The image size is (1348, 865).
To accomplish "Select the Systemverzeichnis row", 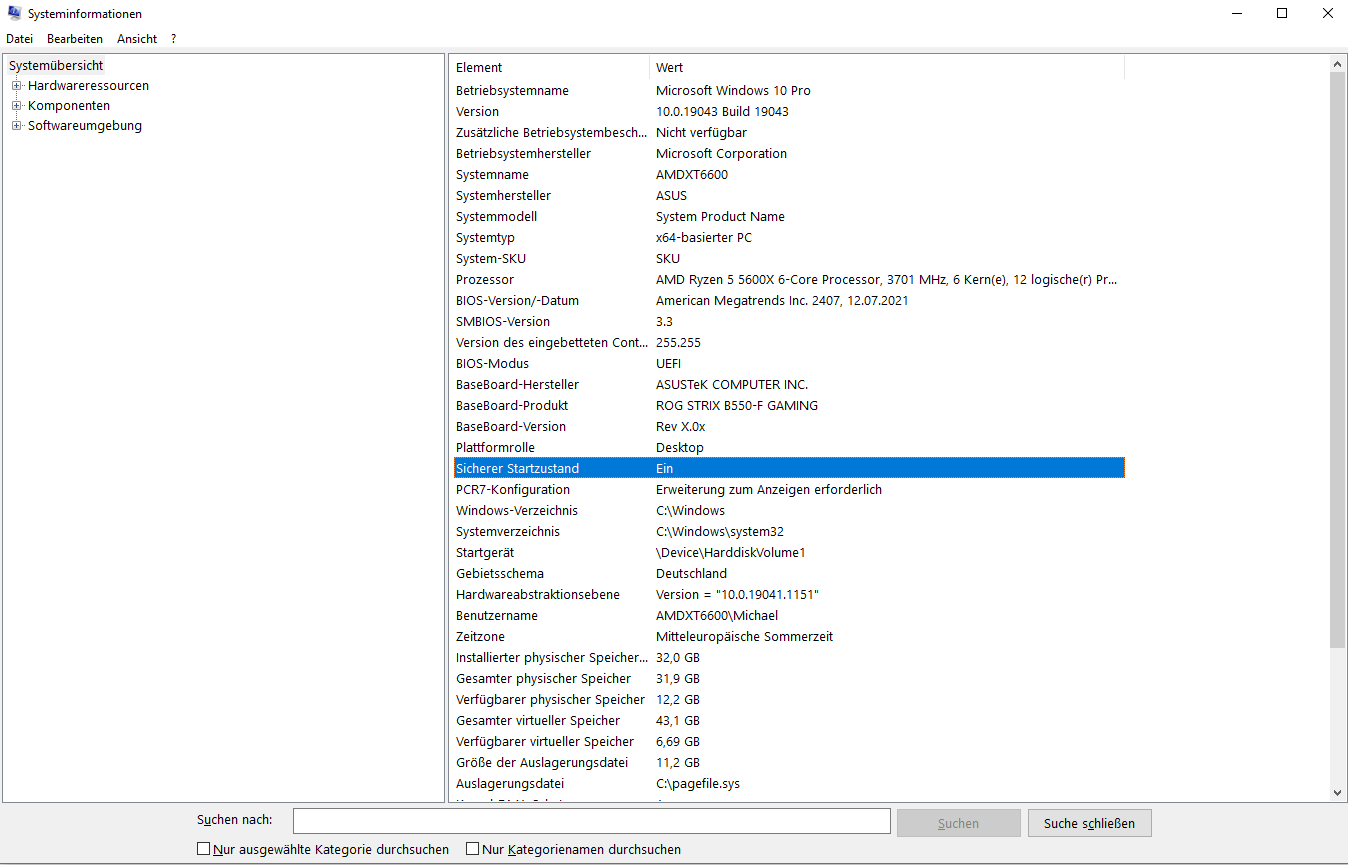I will [789, 531].
